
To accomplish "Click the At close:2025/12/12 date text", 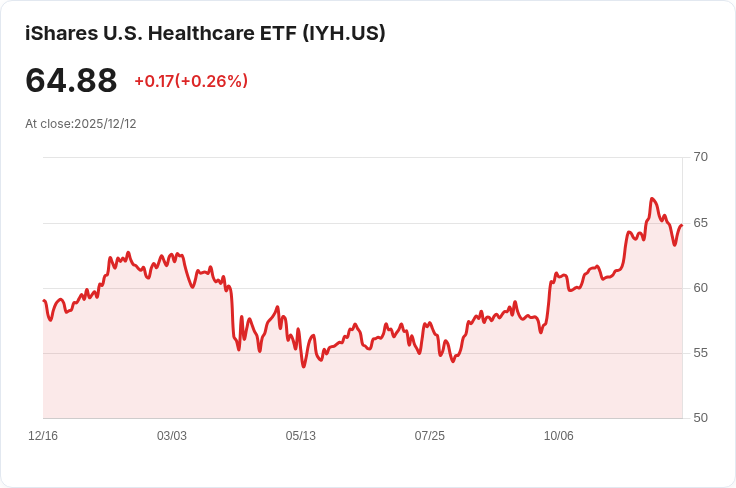I will click(x=81, y=124).
